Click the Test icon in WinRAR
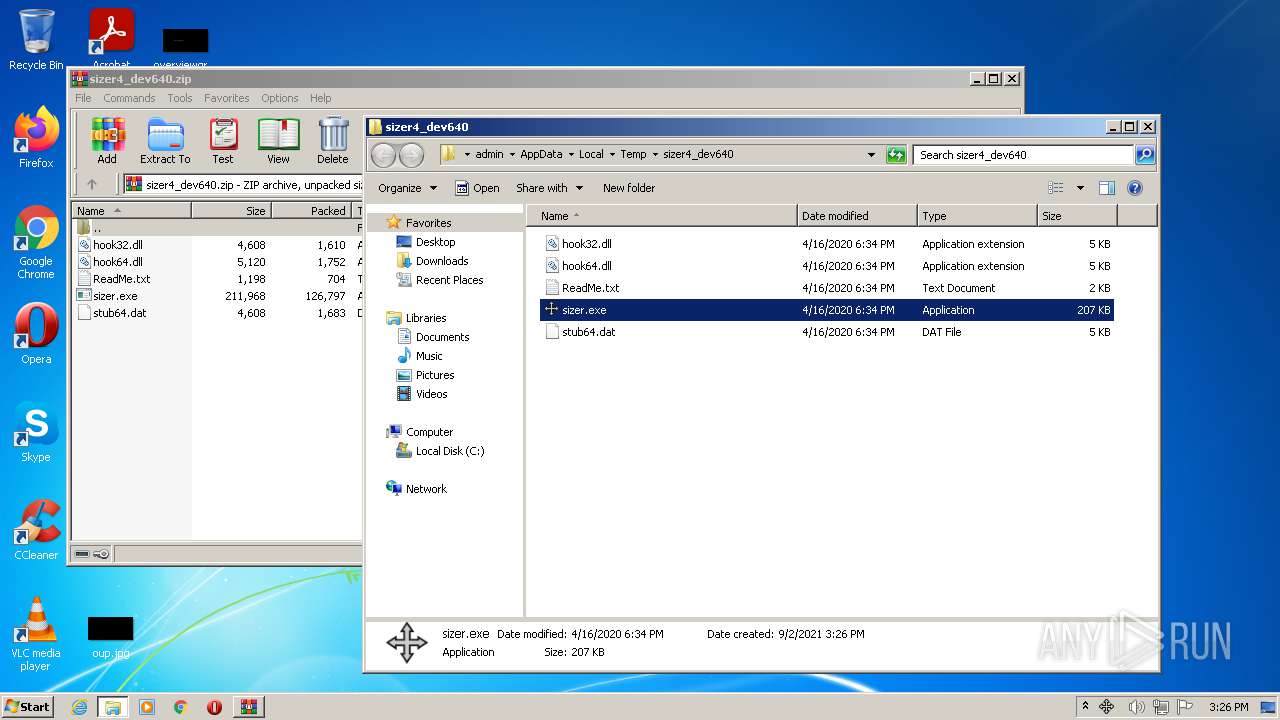Image resolution: width=1280 pixels, height=720 pixels. [x=223, y=141]
